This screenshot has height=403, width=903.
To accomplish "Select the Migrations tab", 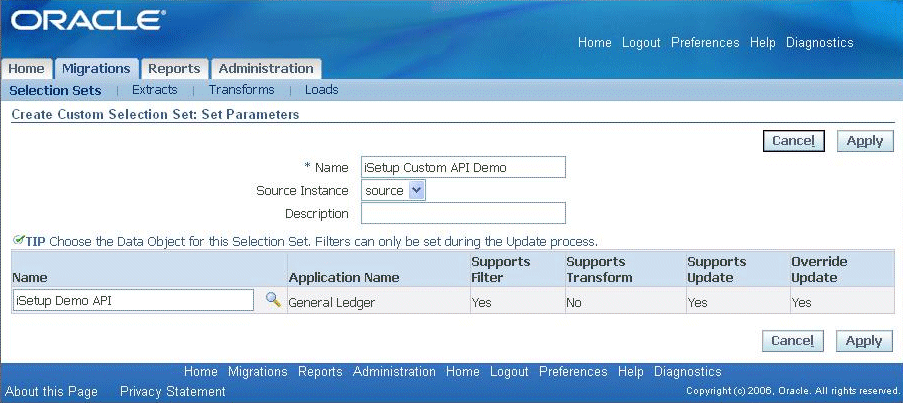I will pyautogui.click(x=96, y=69).
